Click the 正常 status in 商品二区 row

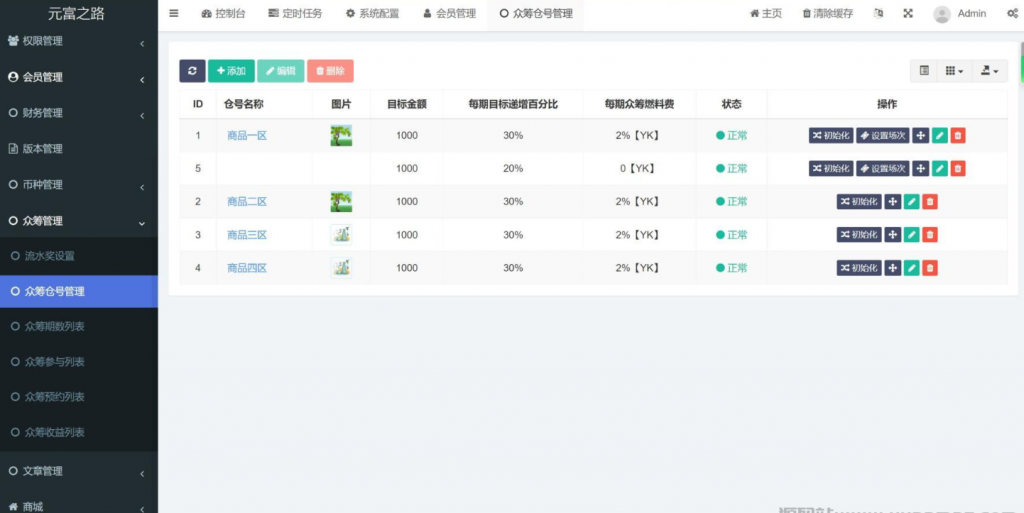(x=731, y=202)
